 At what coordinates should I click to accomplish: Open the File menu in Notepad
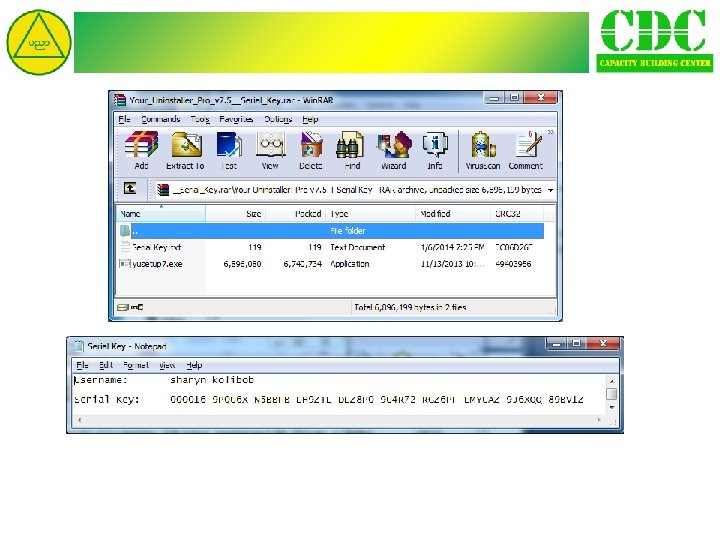[x=82, y=366]
